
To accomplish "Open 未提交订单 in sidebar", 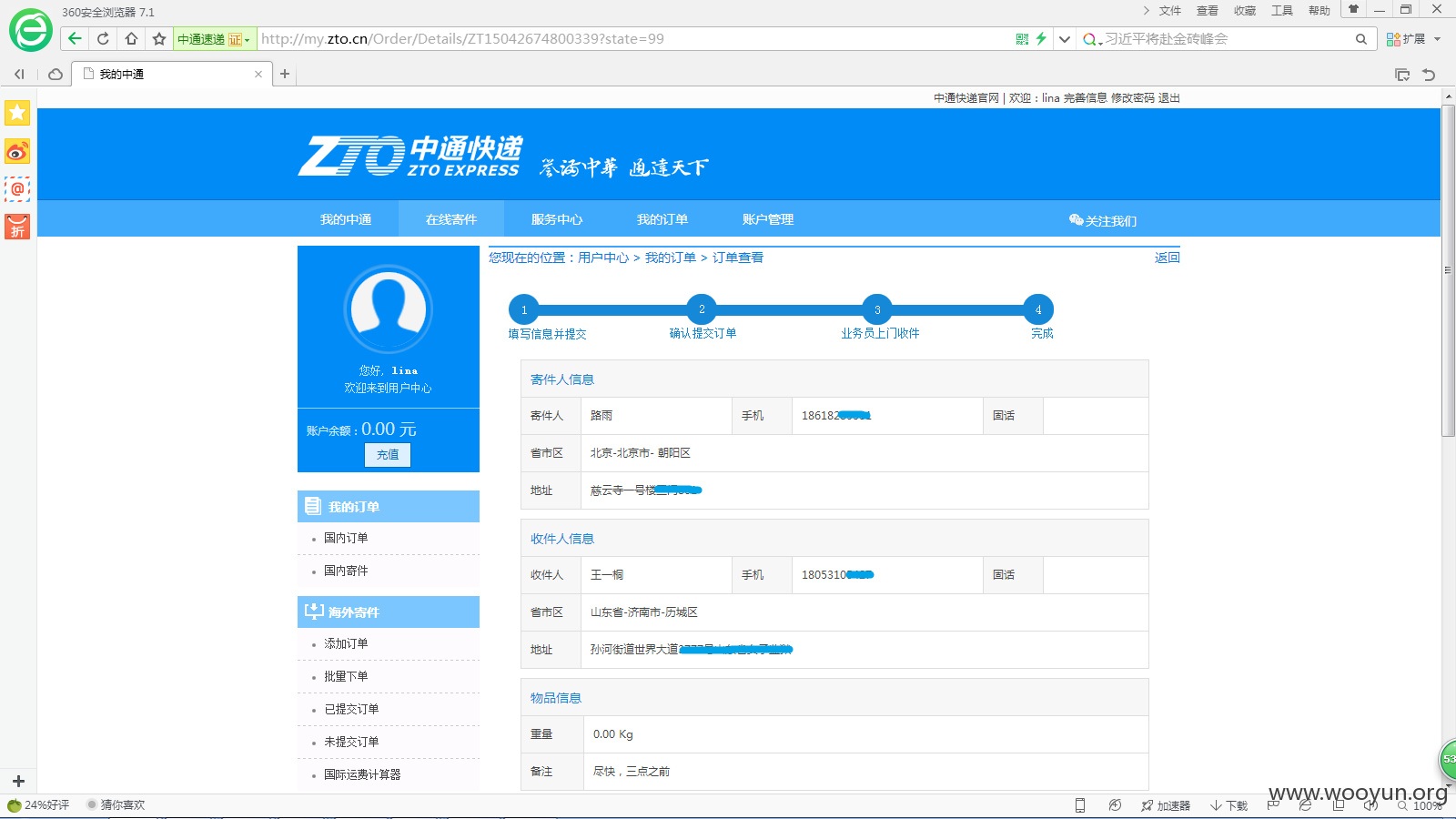I will tap(351, 742).
